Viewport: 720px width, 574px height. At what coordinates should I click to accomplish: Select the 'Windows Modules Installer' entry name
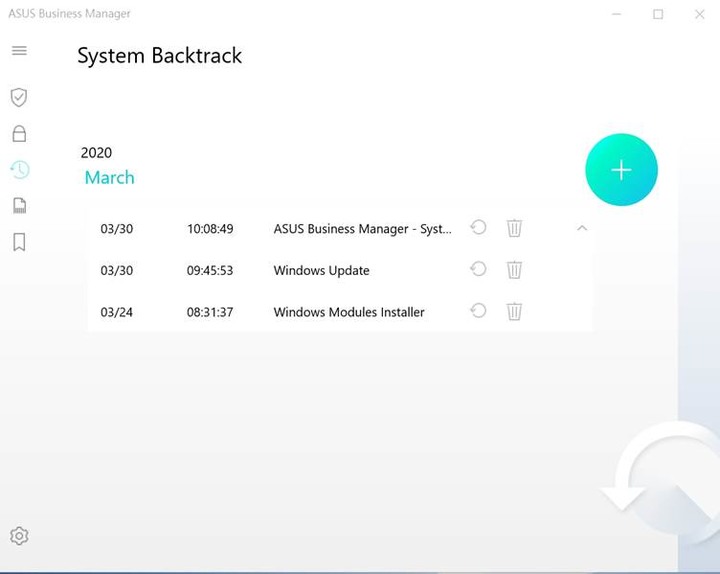[x=349, y=312]
